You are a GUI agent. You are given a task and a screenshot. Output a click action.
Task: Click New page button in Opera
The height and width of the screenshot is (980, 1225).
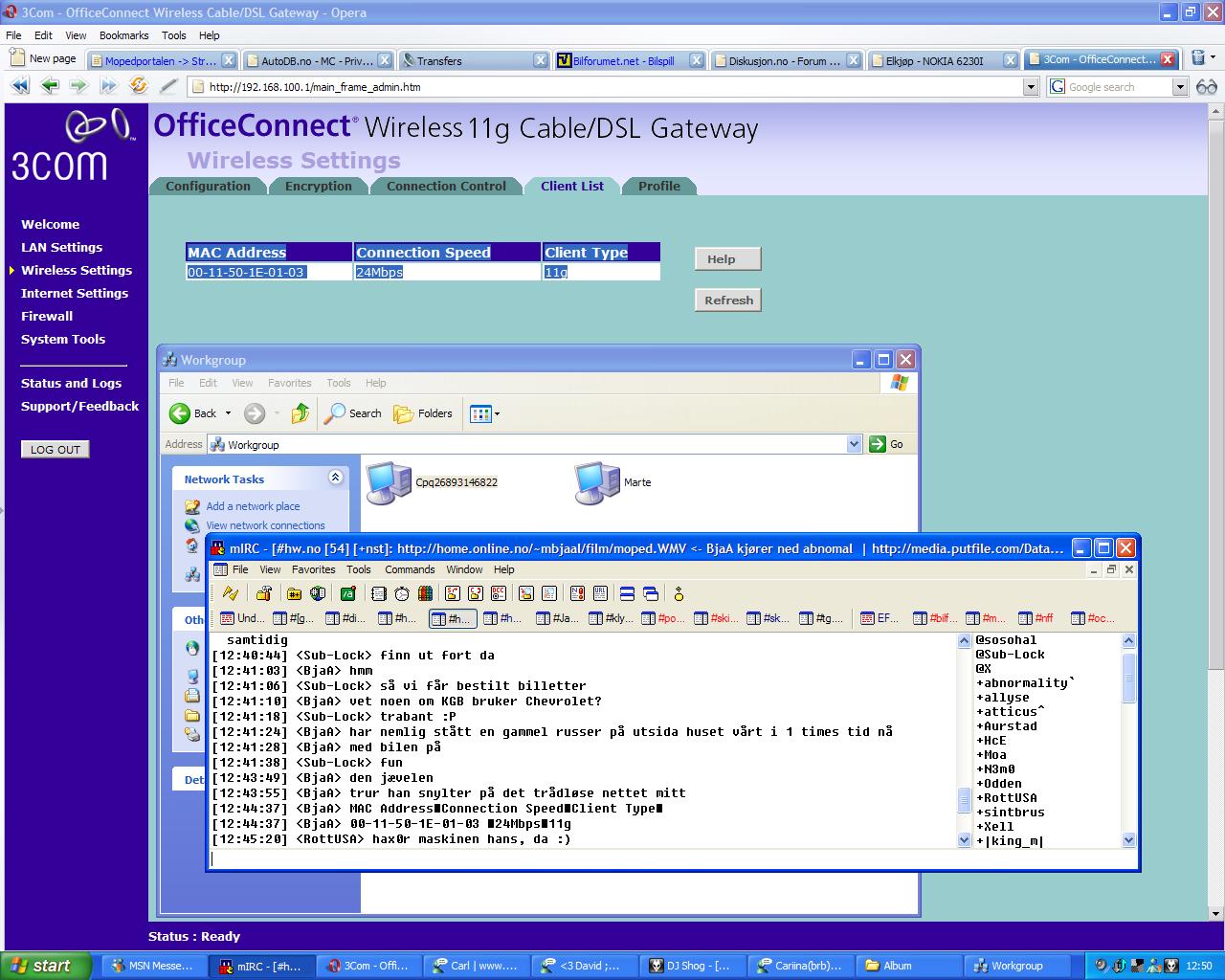[43, 58]
